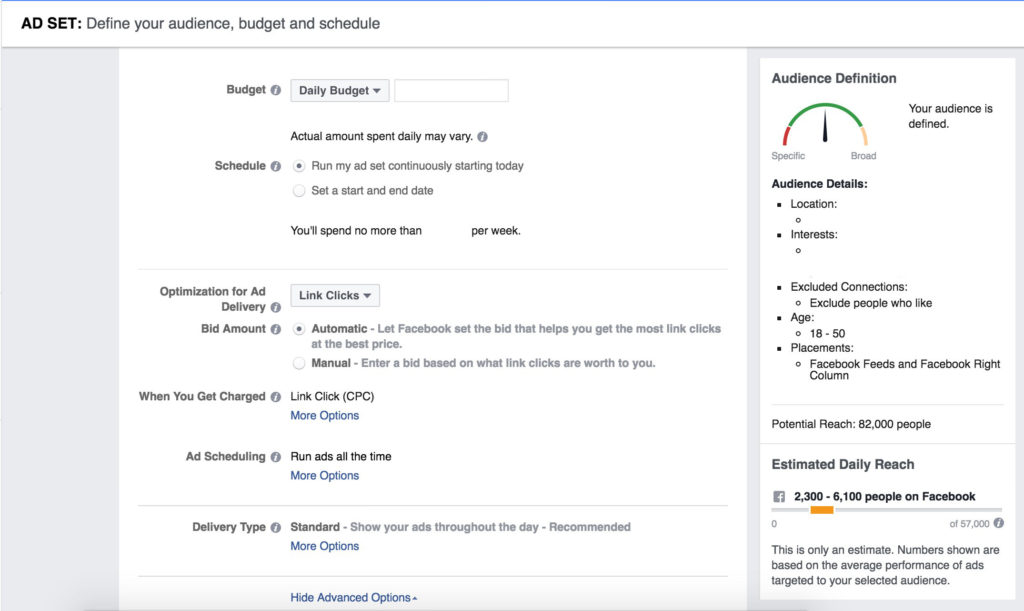Click the 'Run ads all the time' text
This screenshot has height=611, width=1024.
[x=341, y=456]
